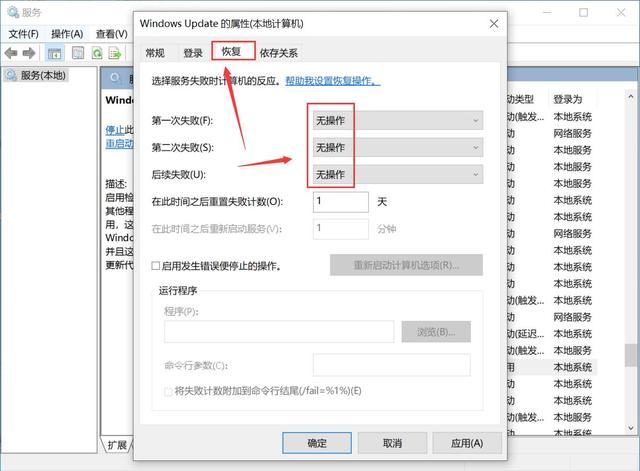Click the 浏览(B) button

point(436,332)
